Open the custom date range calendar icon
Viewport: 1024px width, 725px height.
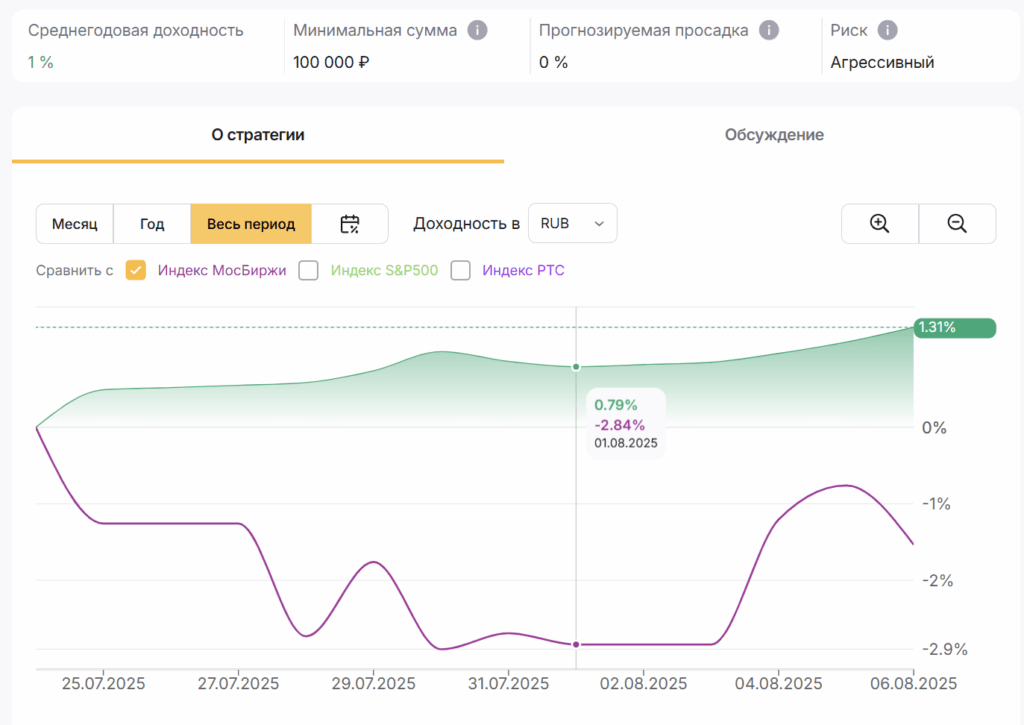pos(349,224)
